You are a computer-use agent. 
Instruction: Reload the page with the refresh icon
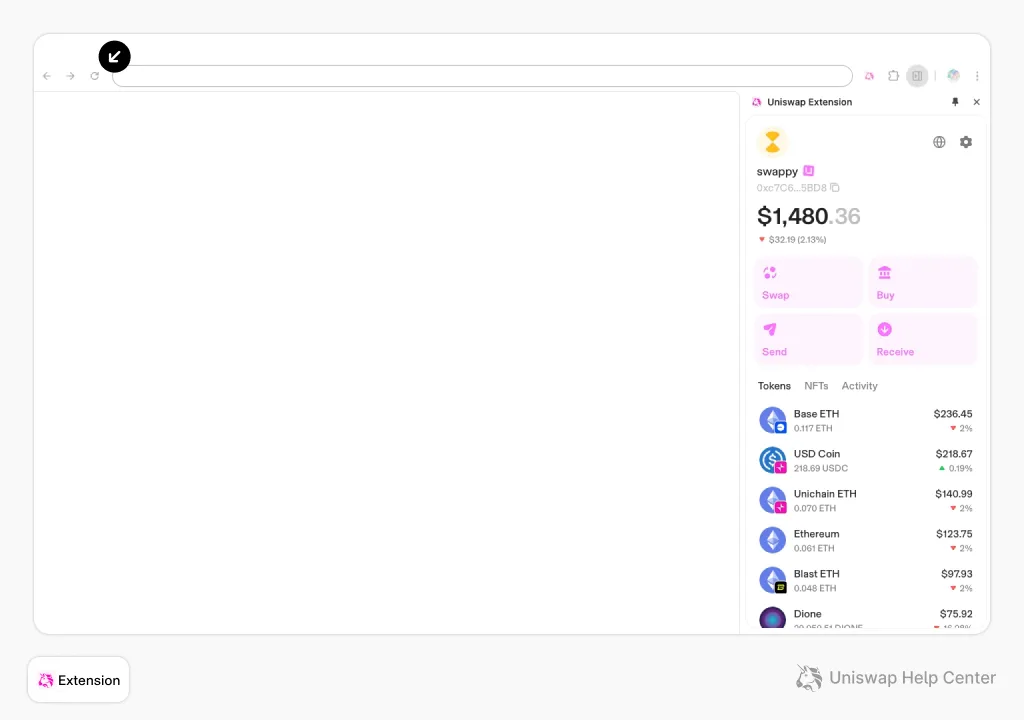click(x=95, y=76)
